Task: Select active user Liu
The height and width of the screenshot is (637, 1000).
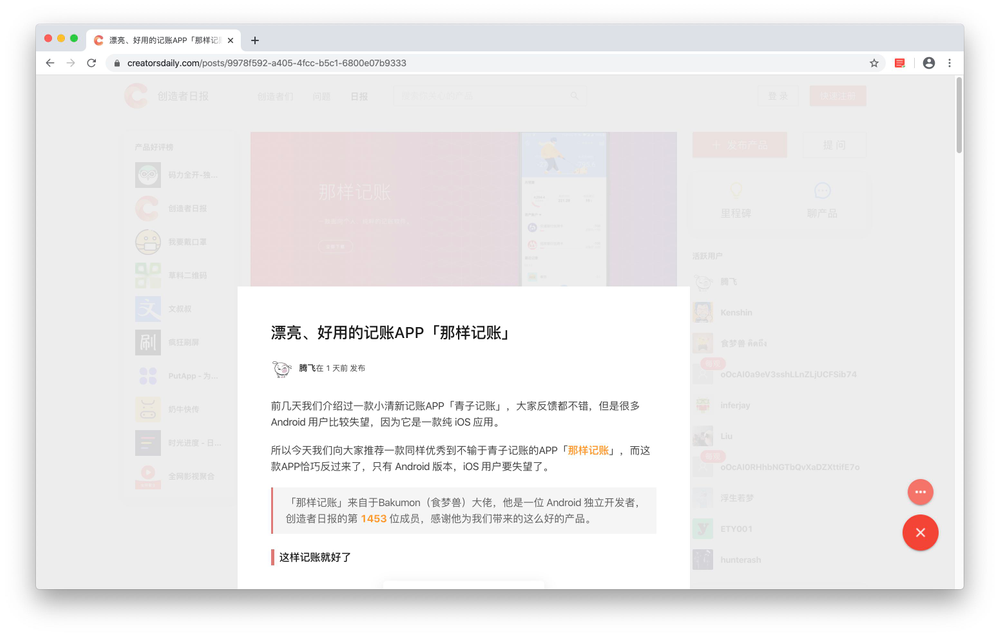Action: (726, 436)
